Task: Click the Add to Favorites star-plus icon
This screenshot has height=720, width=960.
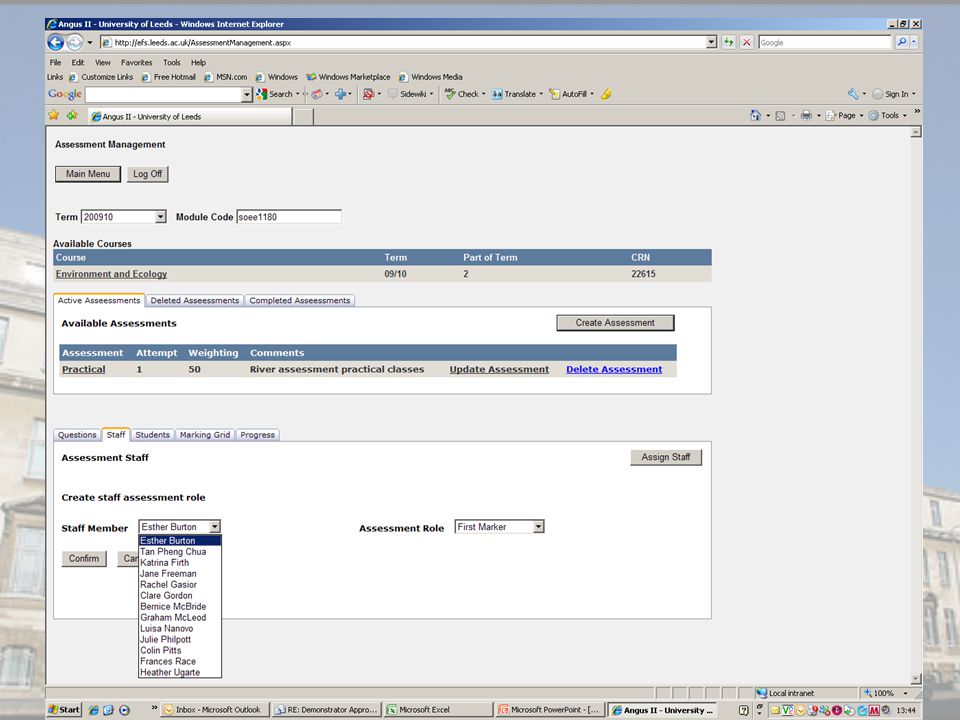Action: tap(72, 115)
